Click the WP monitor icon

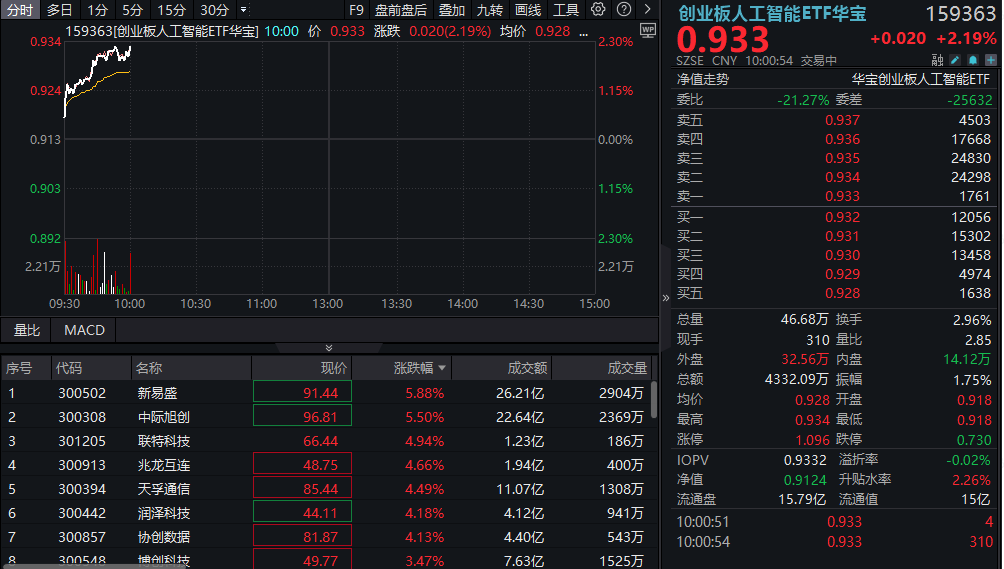click(647, 30)
